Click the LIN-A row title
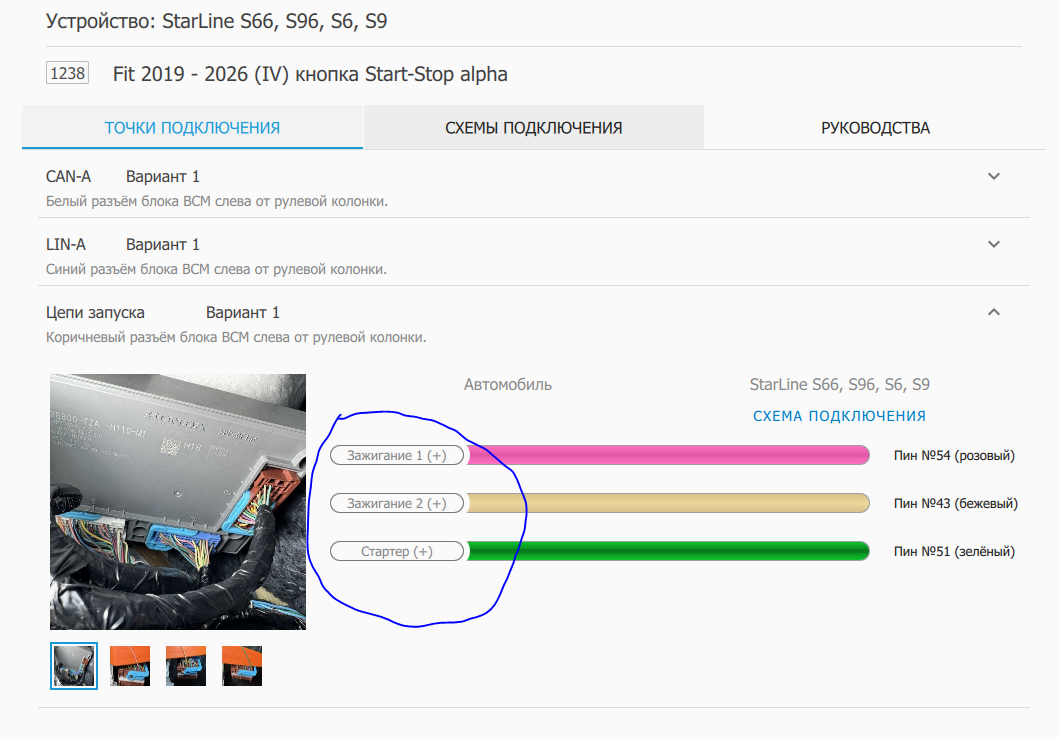 (x=66, y=244)
